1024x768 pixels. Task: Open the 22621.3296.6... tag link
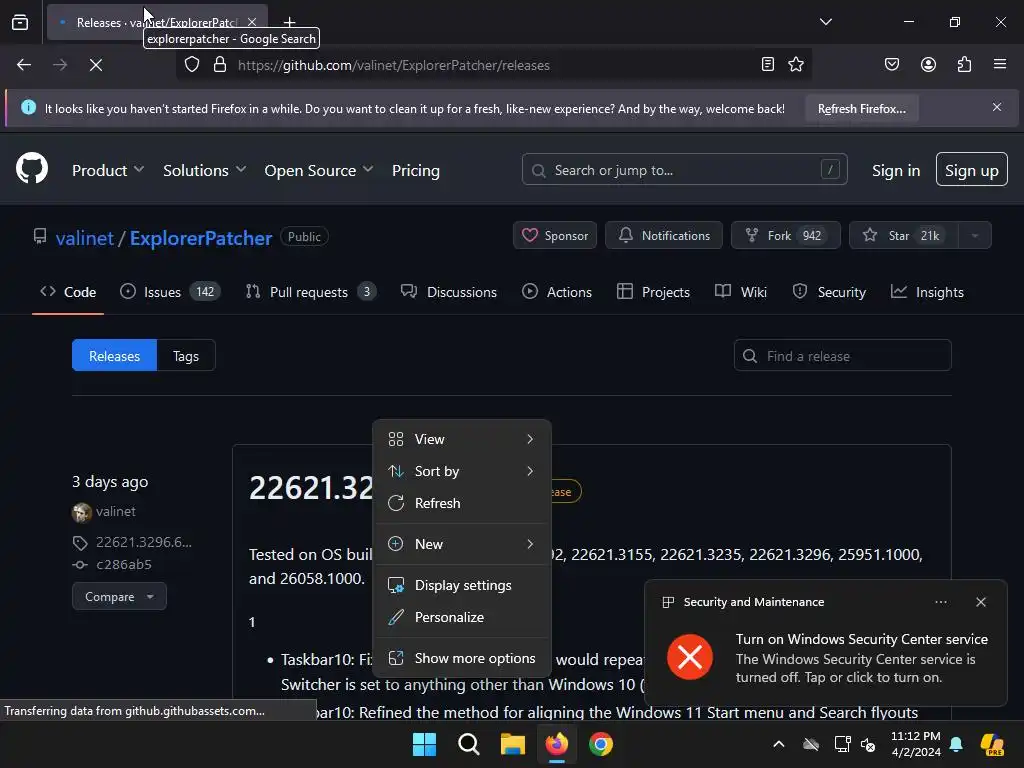(144, 542)
